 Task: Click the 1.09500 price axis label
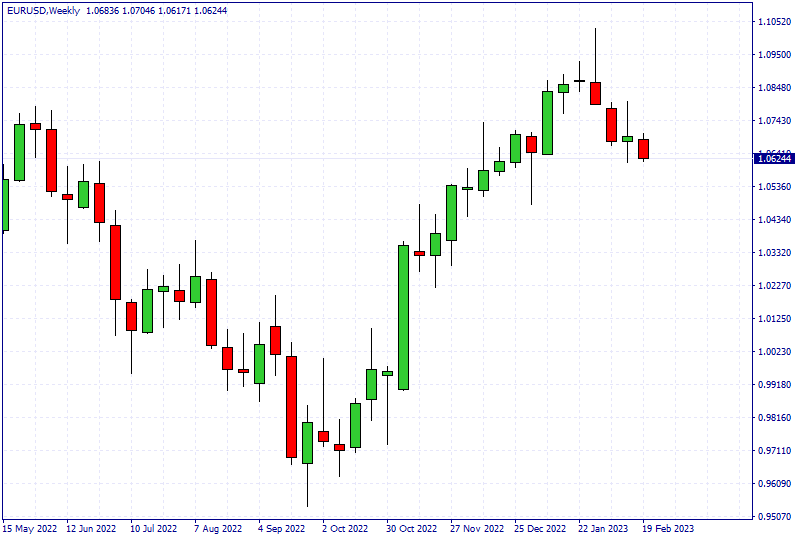click(775, 54)
